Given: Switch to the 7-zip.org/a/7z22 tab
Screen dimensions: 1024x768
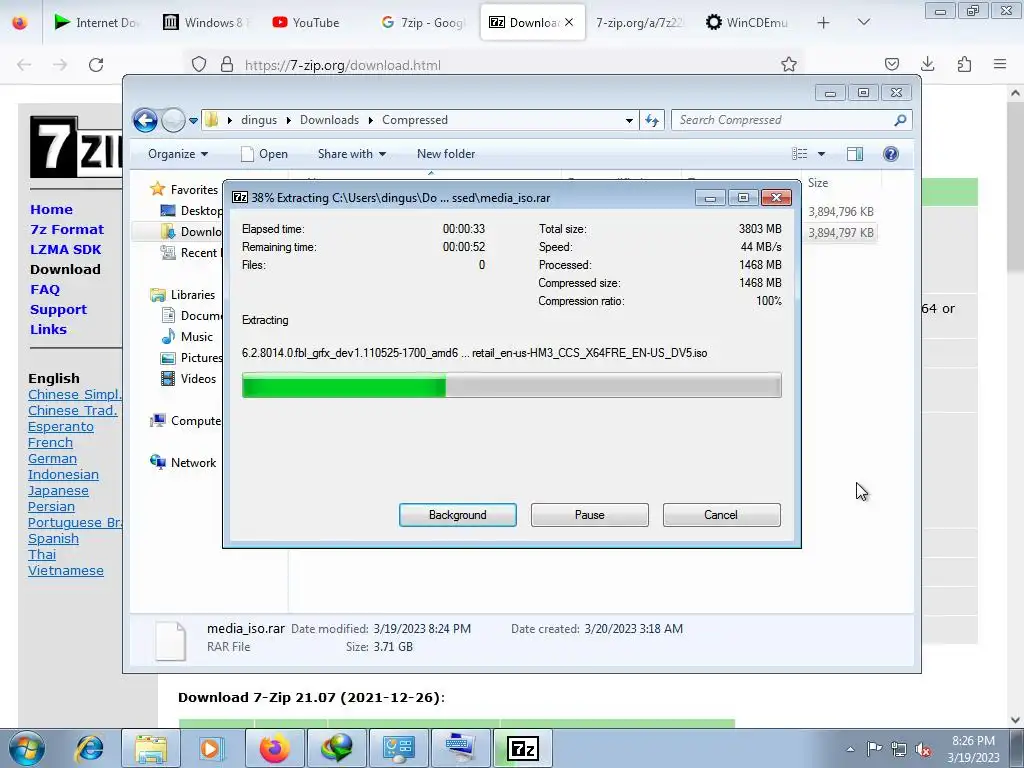Looking at the screenshot, I should coord(639,22).
